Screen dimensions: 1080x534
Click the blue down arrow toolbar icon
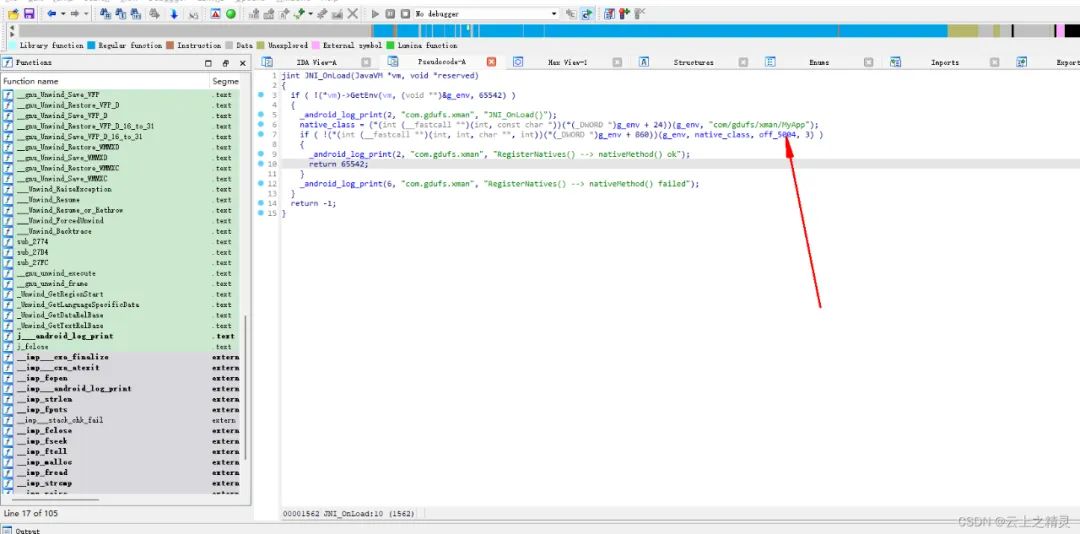(x=174, y=14)
